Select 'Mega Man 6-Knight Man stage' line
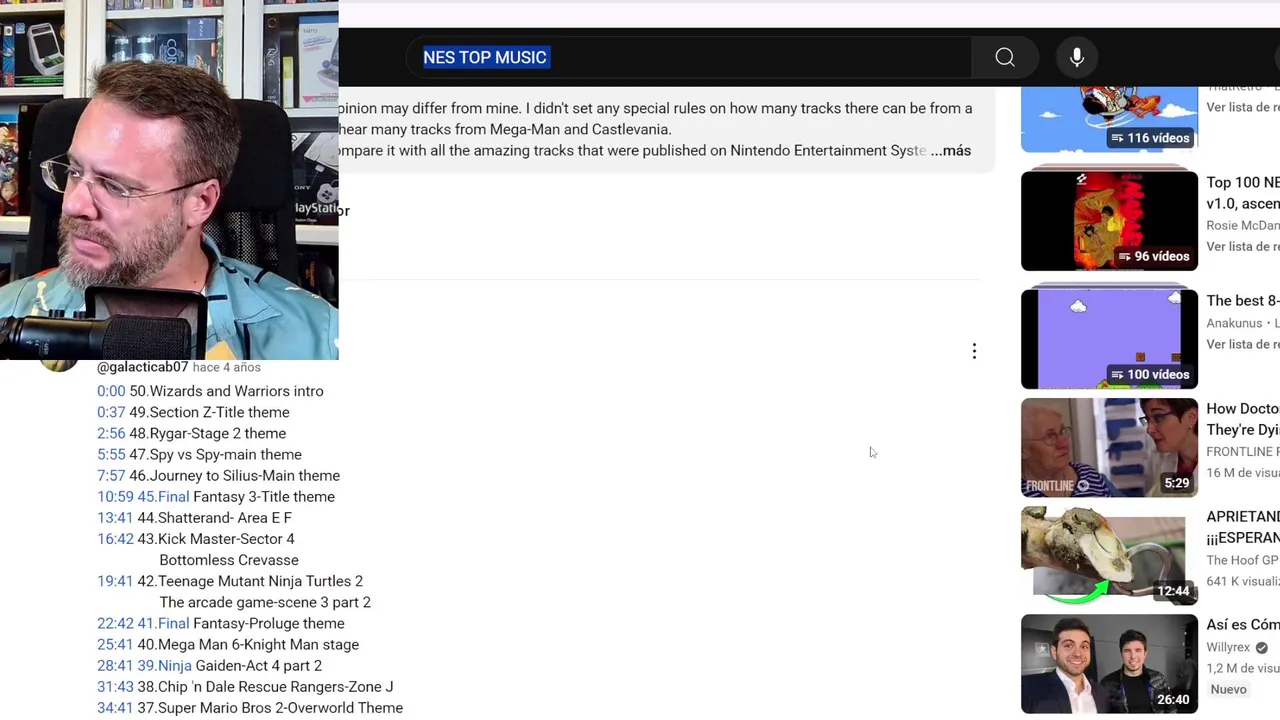 248,644
